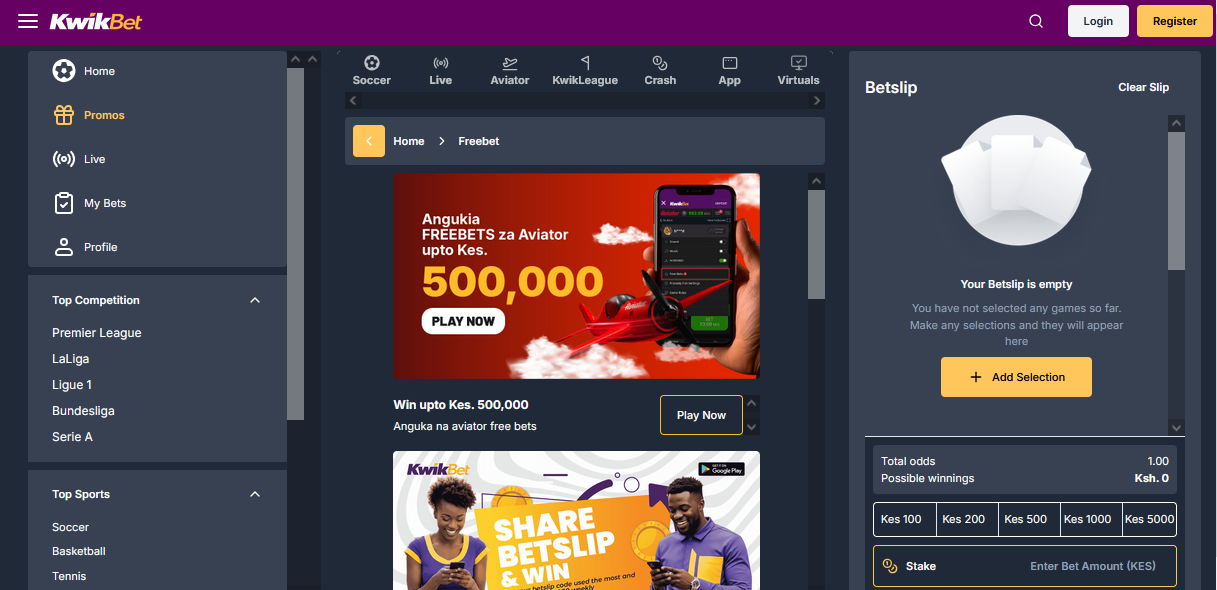Open Virtuals monitor icon
1217x590 pixels.
[x=798, y=63]
